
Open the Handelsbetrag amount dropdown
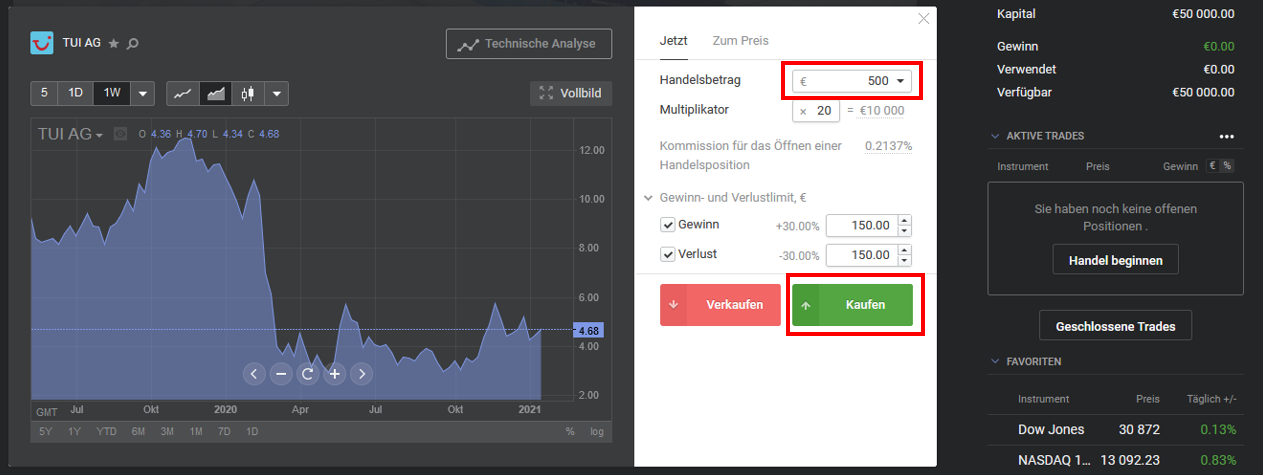click(x=852, y=81)
